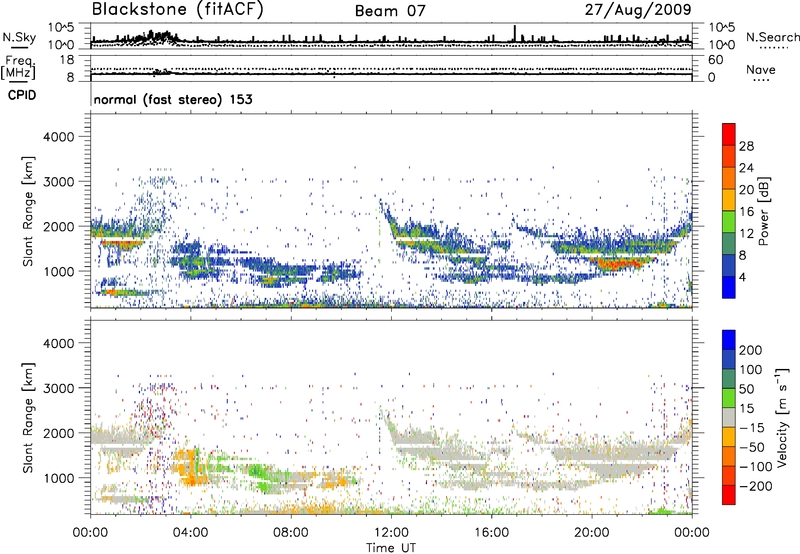The height and width of the screenshot is (554, 800).
Task: Click the '08:00' time tick label
Action: point(291,533)
